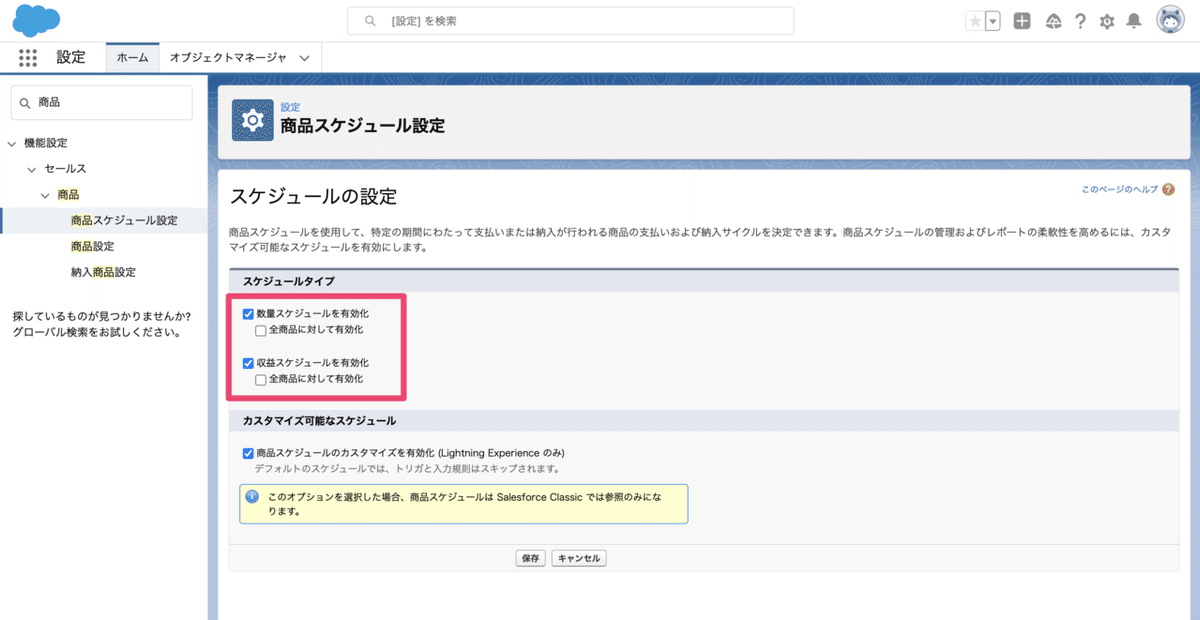Click the help icon next to このページのヘルプ
1200x620 pixels.
pyautogui.click(x=1168, y=189)
